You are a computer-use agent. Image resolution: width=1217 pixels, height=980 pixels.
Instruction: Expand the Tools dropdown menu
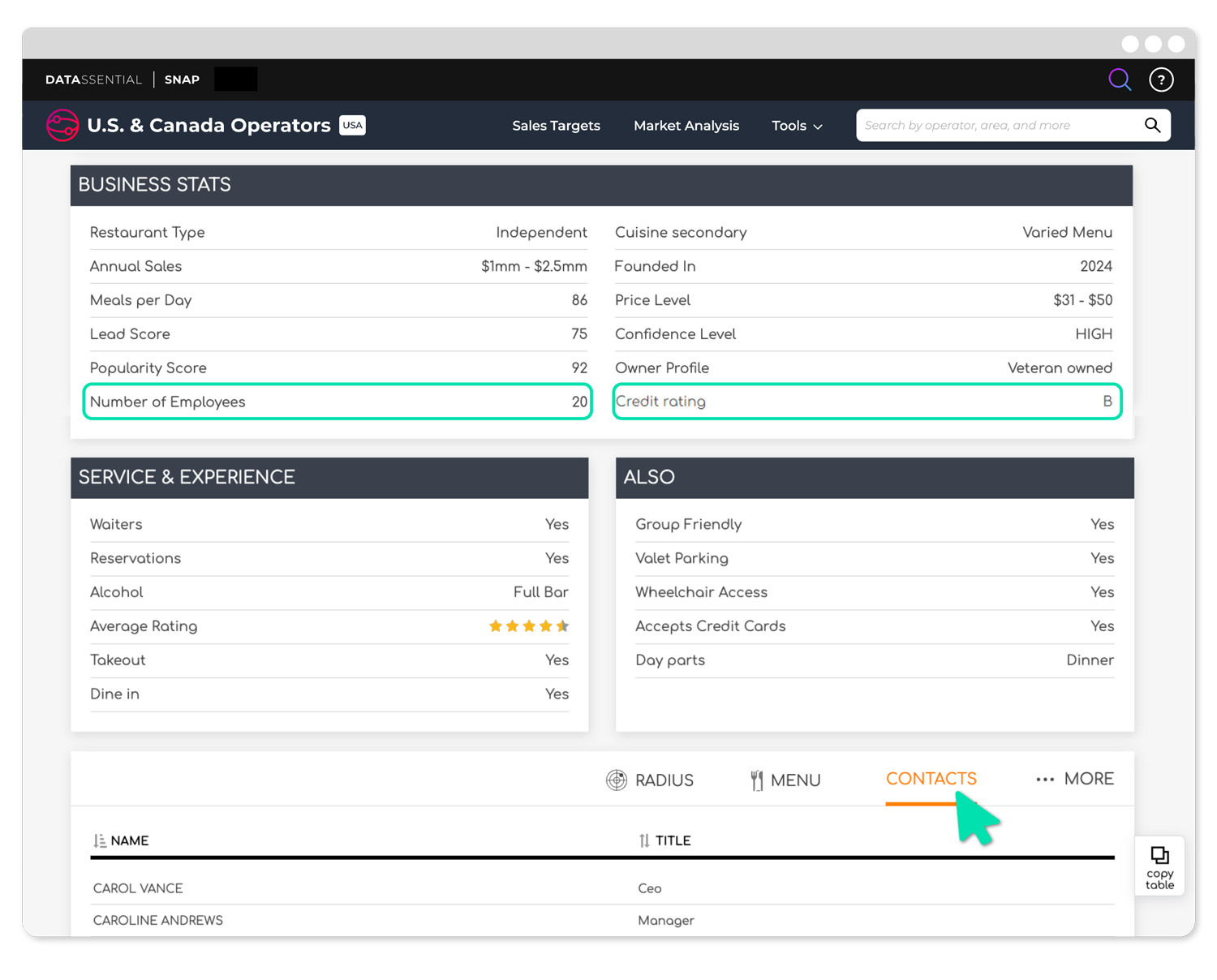(x=797, y=126)
